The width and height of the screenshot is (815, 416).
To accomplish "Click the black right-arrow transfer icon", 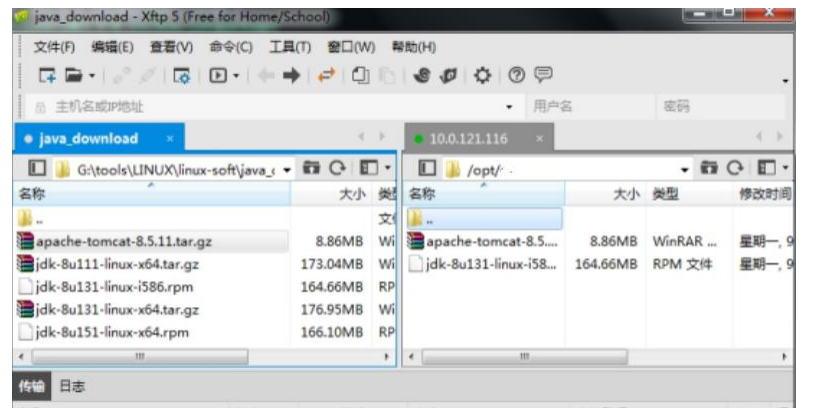I will click(292, 76).
